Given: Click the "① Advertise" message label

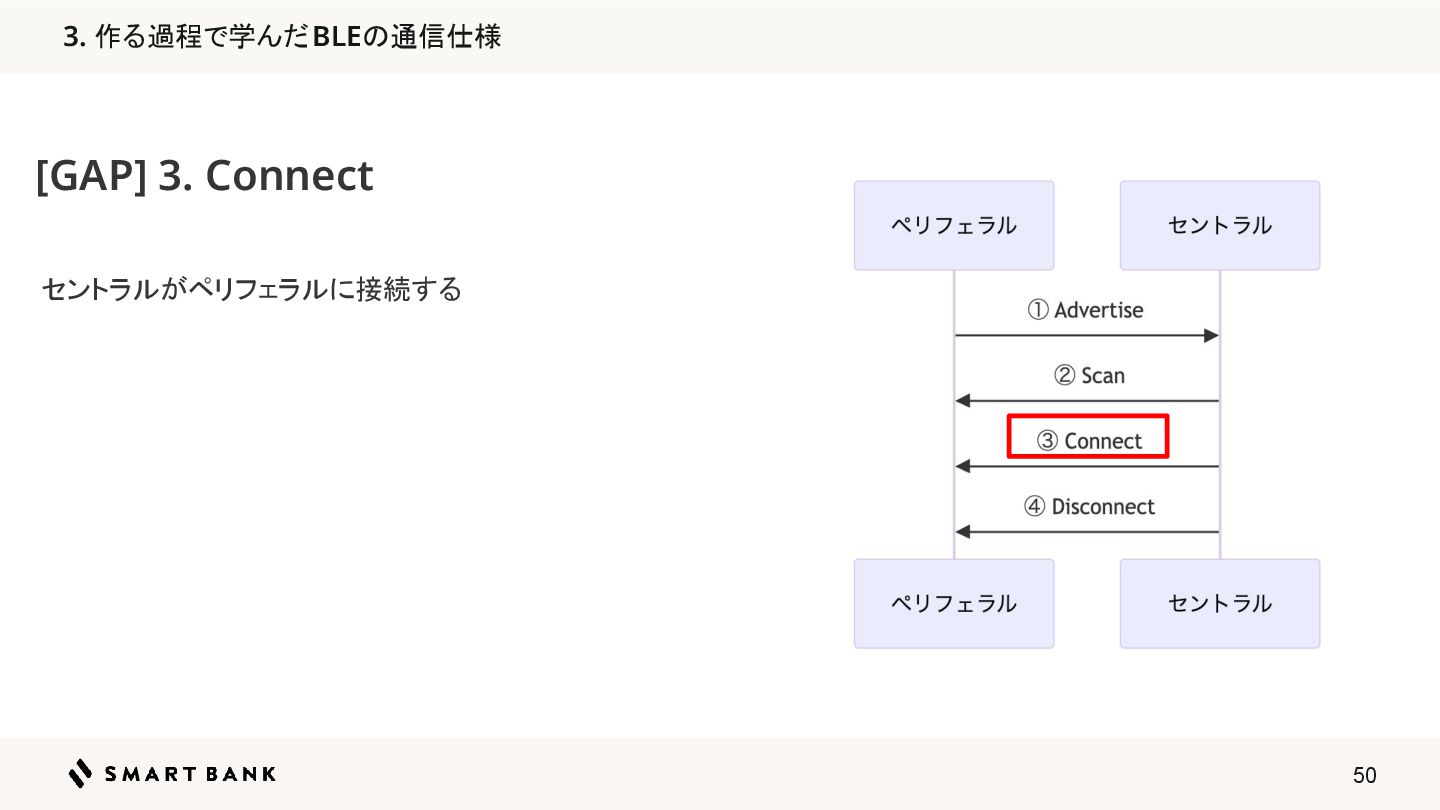Looking at the screenshot, I should (x=1085, y=310).
